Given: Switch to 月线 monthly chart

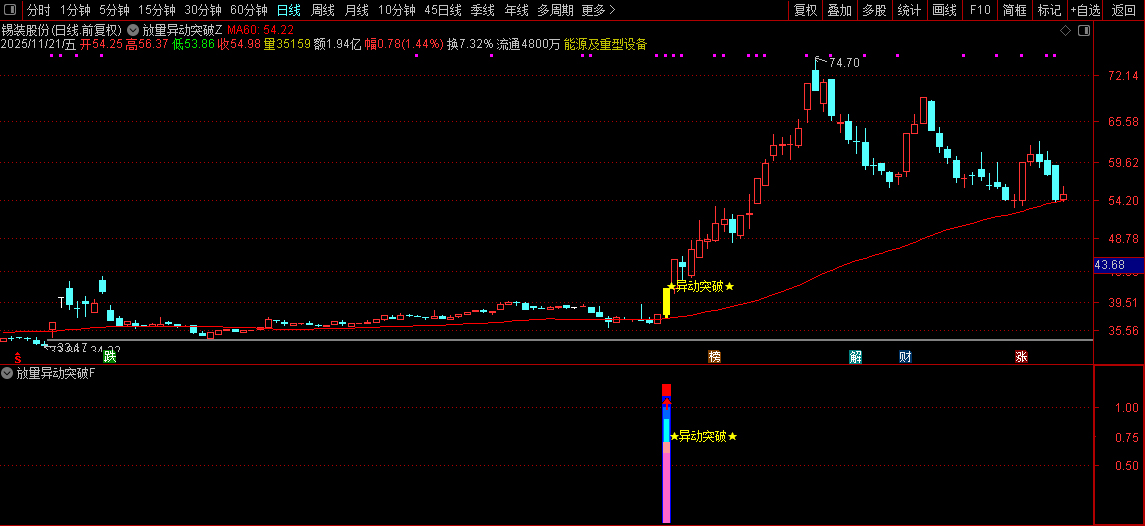Looking at the screenshot, I should 356,10.
